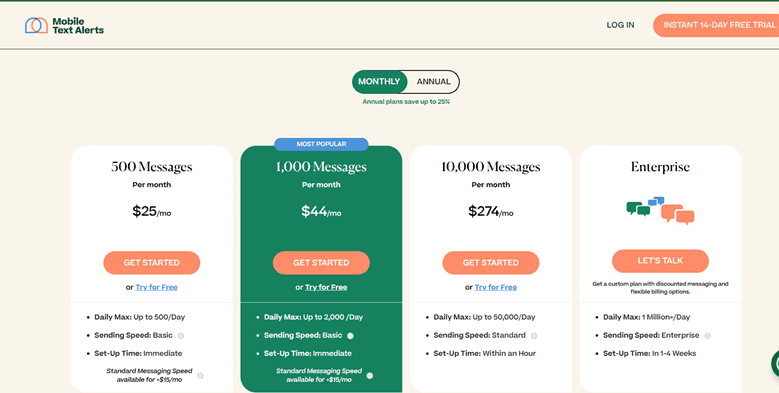Open the Sending Speed info icon under 1,000 Messages
Screen dimensions: 779x393
pos(350,336)
